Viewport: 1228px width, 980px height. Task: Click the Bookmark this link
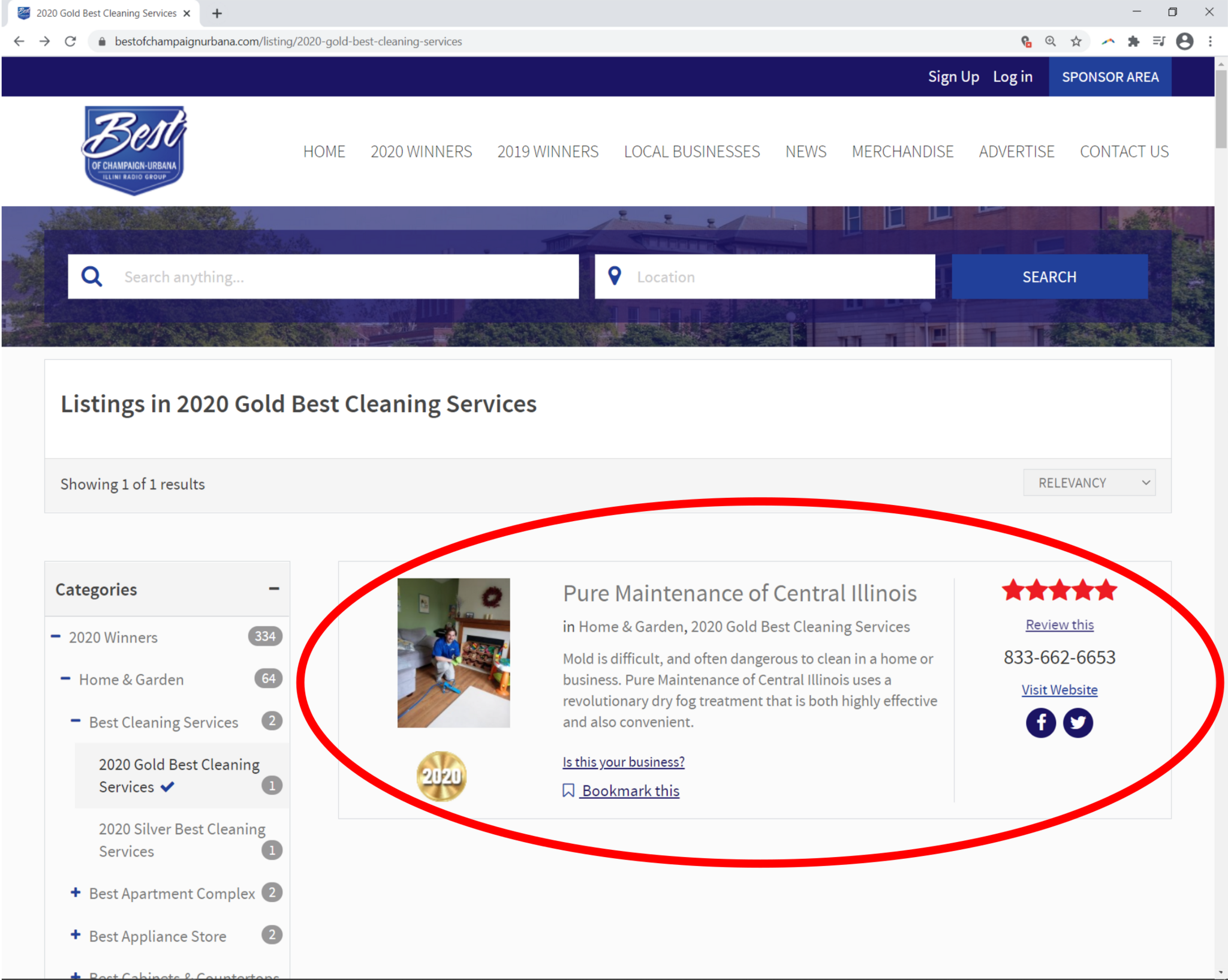tap(631, 790)
